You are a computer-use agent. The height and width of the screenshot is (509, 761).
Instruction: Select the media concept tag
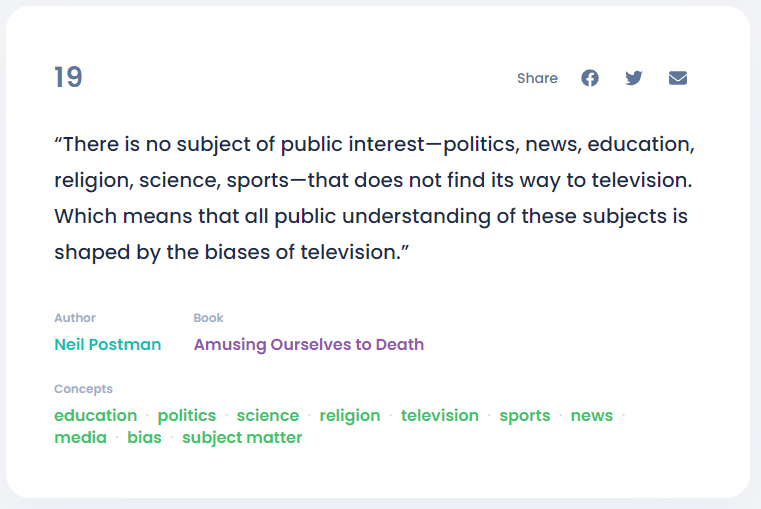coord(81,438)
